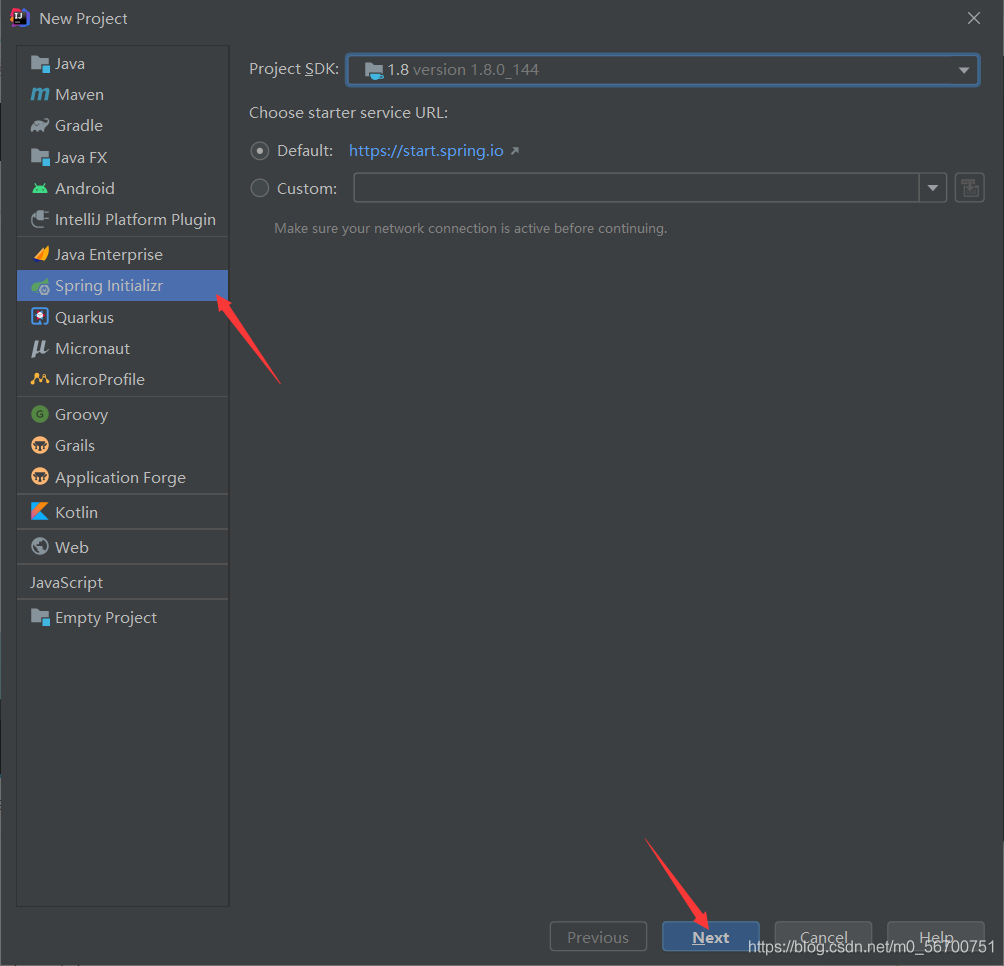Select the Custom starter URL radio button
The width and height of the screenshot is (1004, 966).
pos(259,188)
